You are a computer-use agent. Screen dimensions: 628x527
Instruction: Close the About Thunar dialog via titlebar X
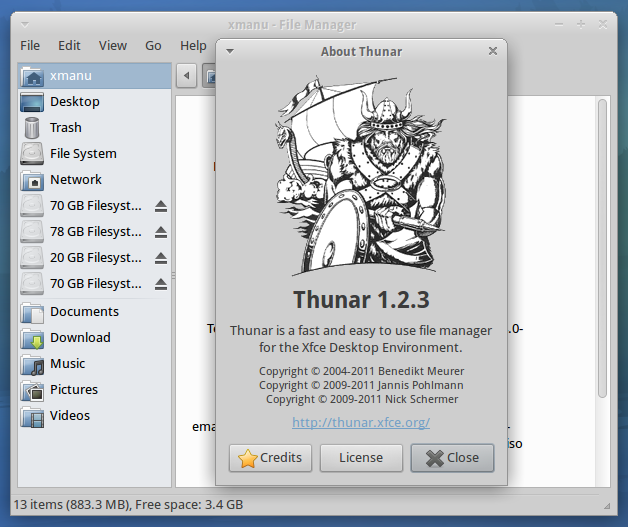tap(493, 51)
